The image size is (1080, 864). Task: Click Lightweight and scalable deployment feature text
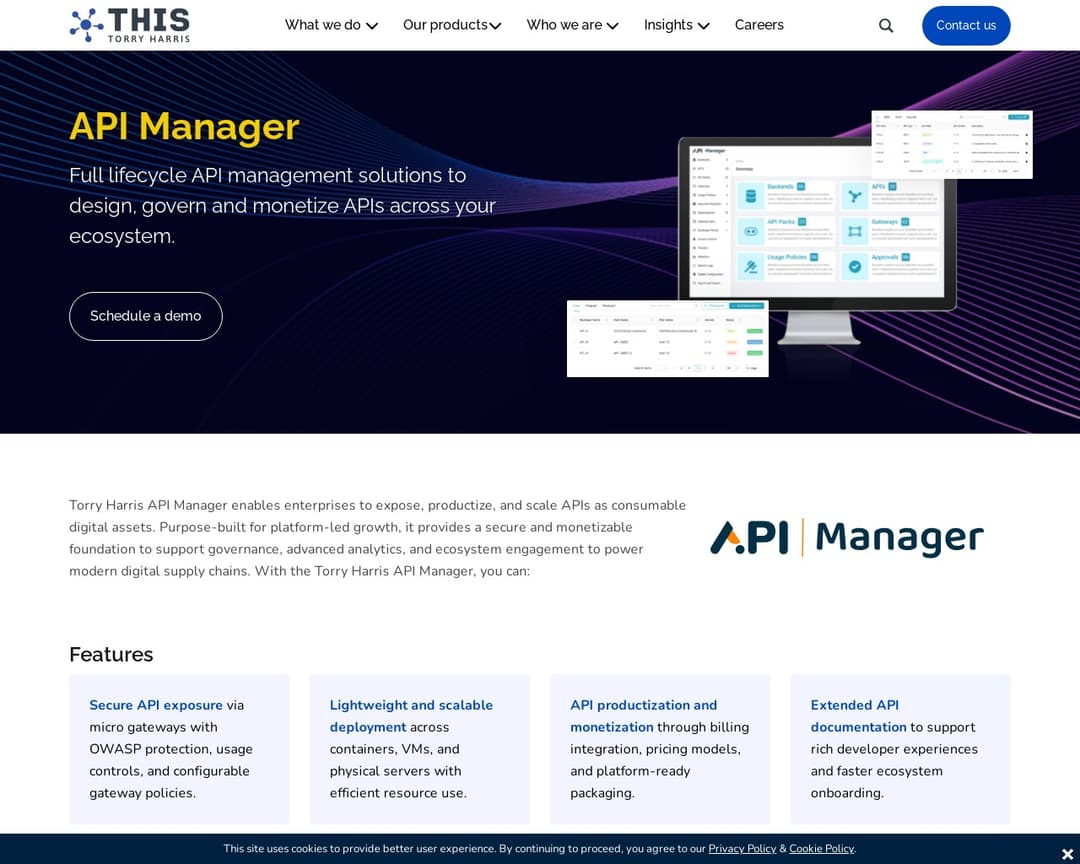411,749
